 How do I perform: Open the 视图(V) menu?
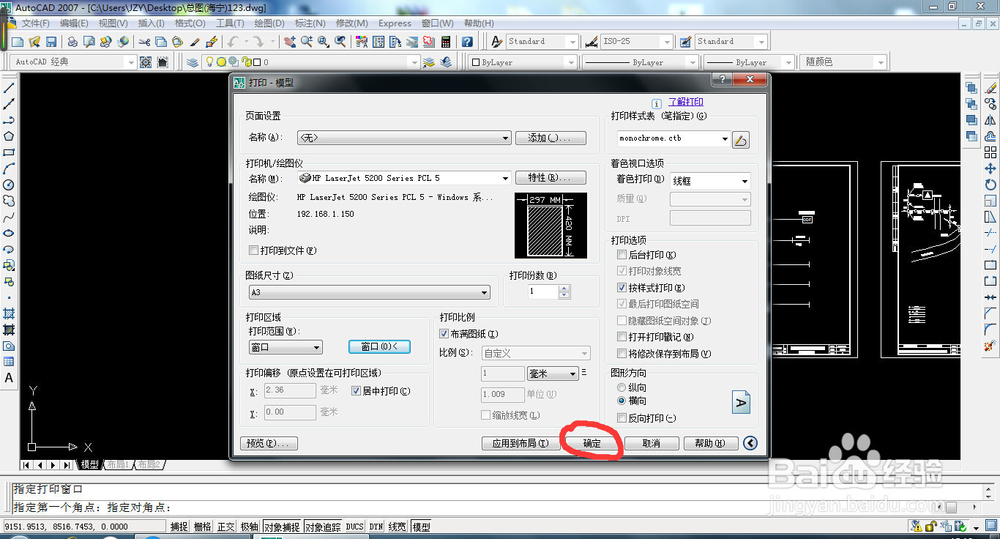pos(113,23)
